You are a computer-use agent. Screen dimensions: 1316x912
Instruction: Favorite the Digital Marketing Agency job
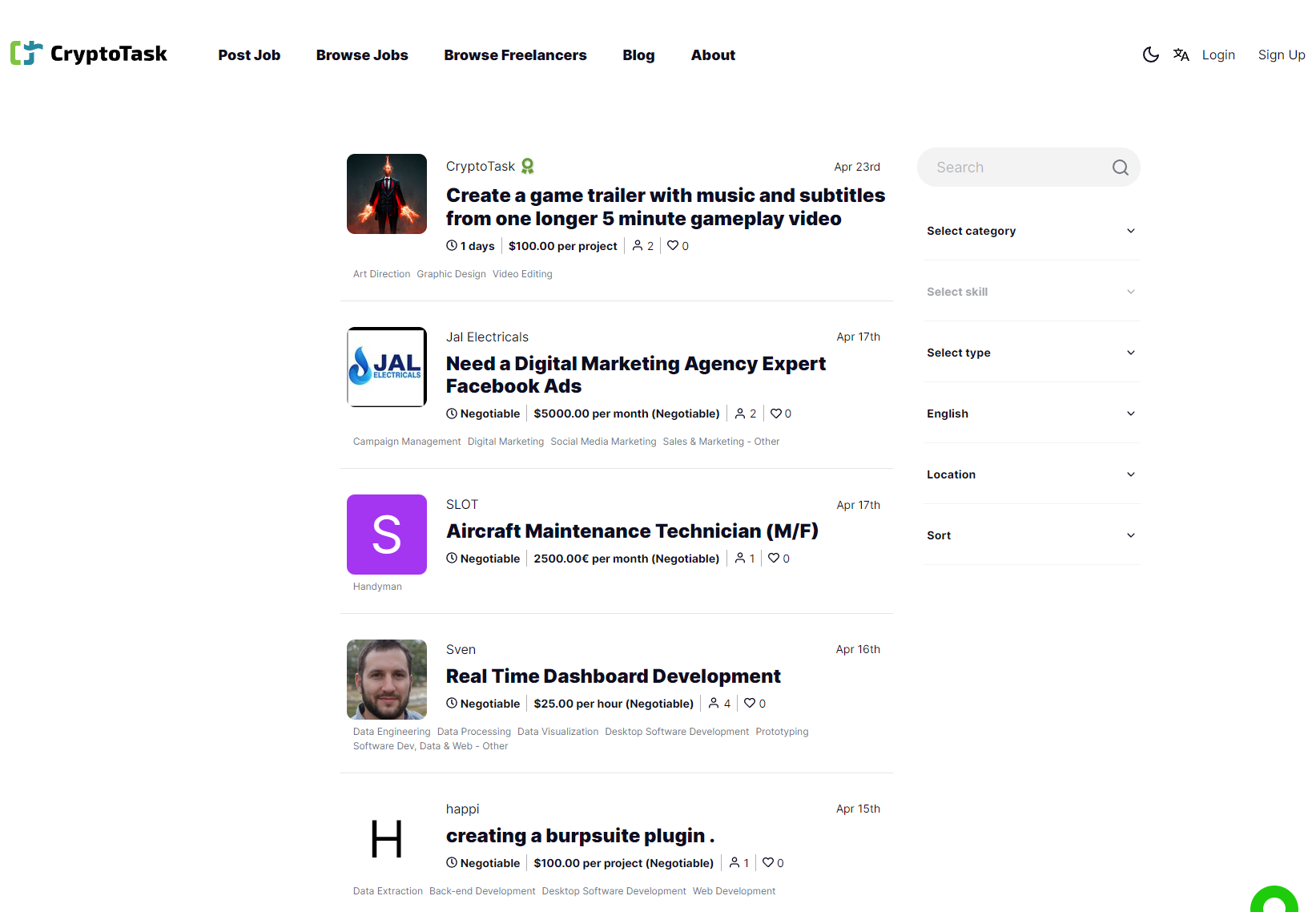pos(775,413)
